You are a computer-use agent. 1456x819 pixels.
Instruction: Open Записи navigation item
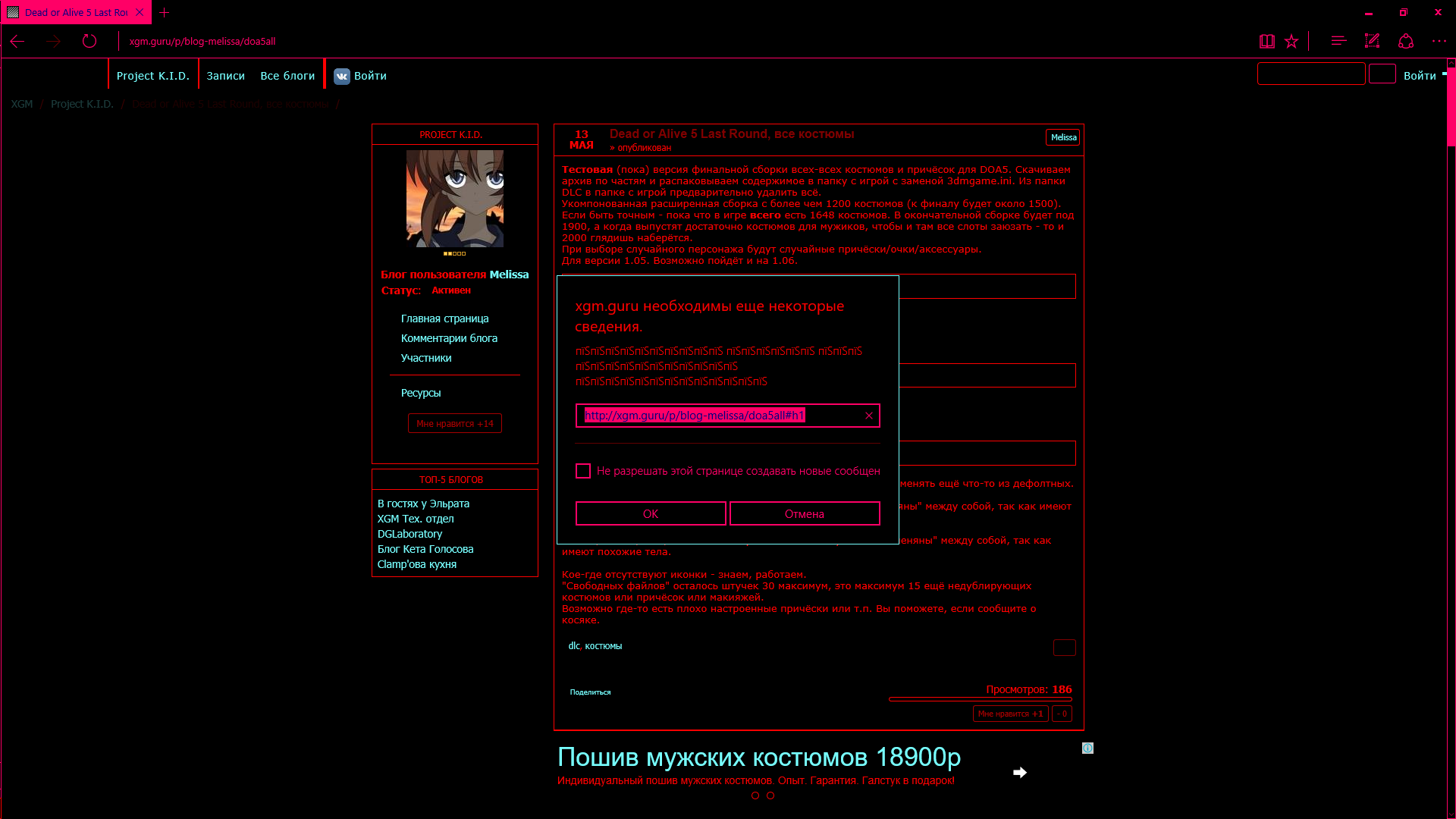click(x=226, y=76)
